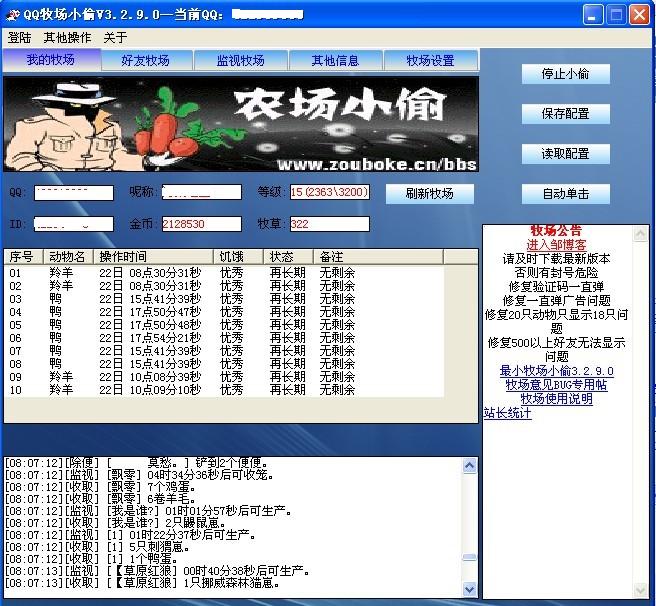Click the 等级 field showing 15 (2363\3200)
656x606 pixels.
[330, 193]
